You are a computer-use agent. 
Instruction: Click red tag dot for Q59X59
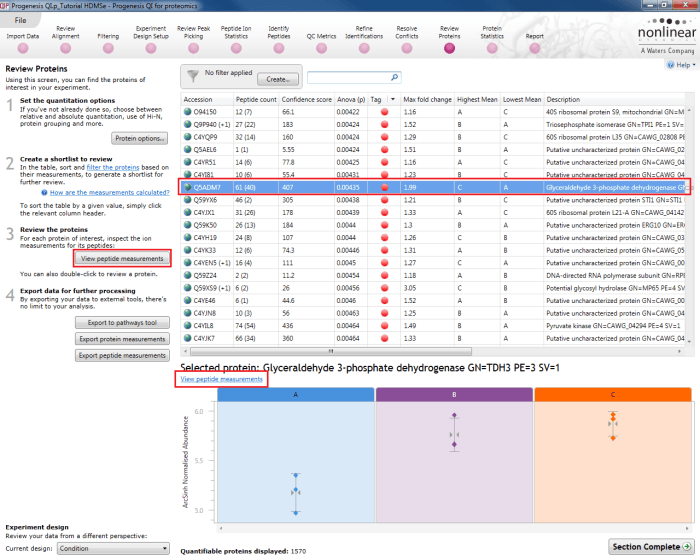384,288
